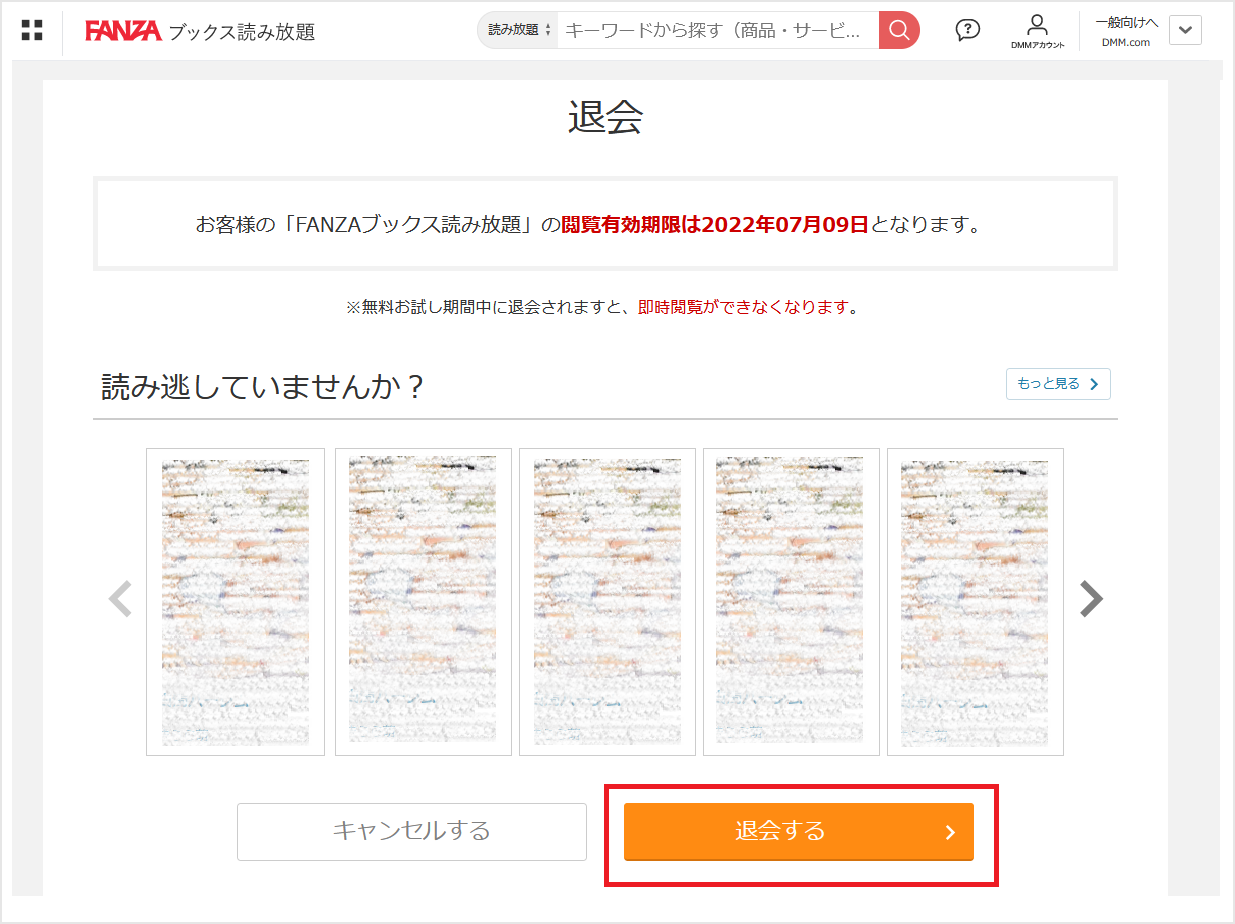Show next books with right carousel arrow
Viewport: 1235px width, 924px height.
1091,599
